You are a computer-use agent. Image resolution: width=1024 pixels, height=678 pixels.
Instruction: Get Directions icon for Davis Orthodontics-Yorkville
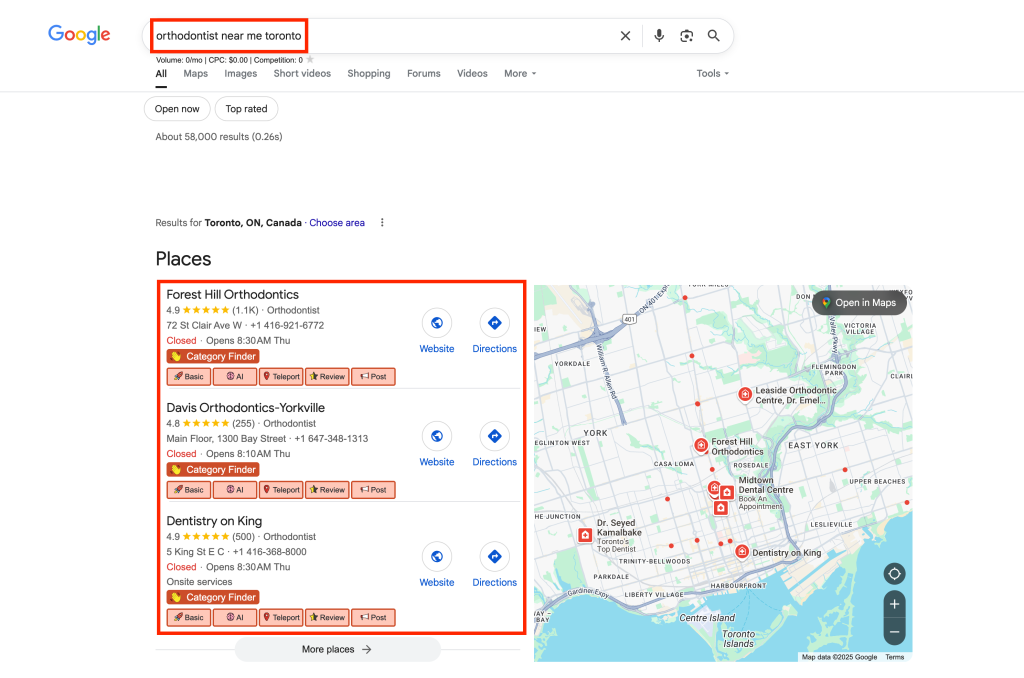click(x=494, y=436)
